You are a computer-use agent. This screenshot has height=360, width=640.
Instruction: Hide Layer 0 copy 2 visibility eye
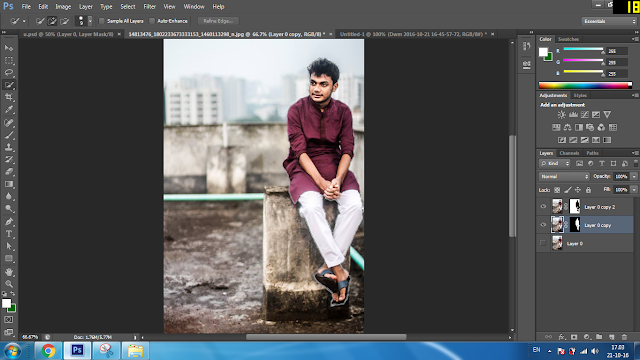(x=543, y=207)
